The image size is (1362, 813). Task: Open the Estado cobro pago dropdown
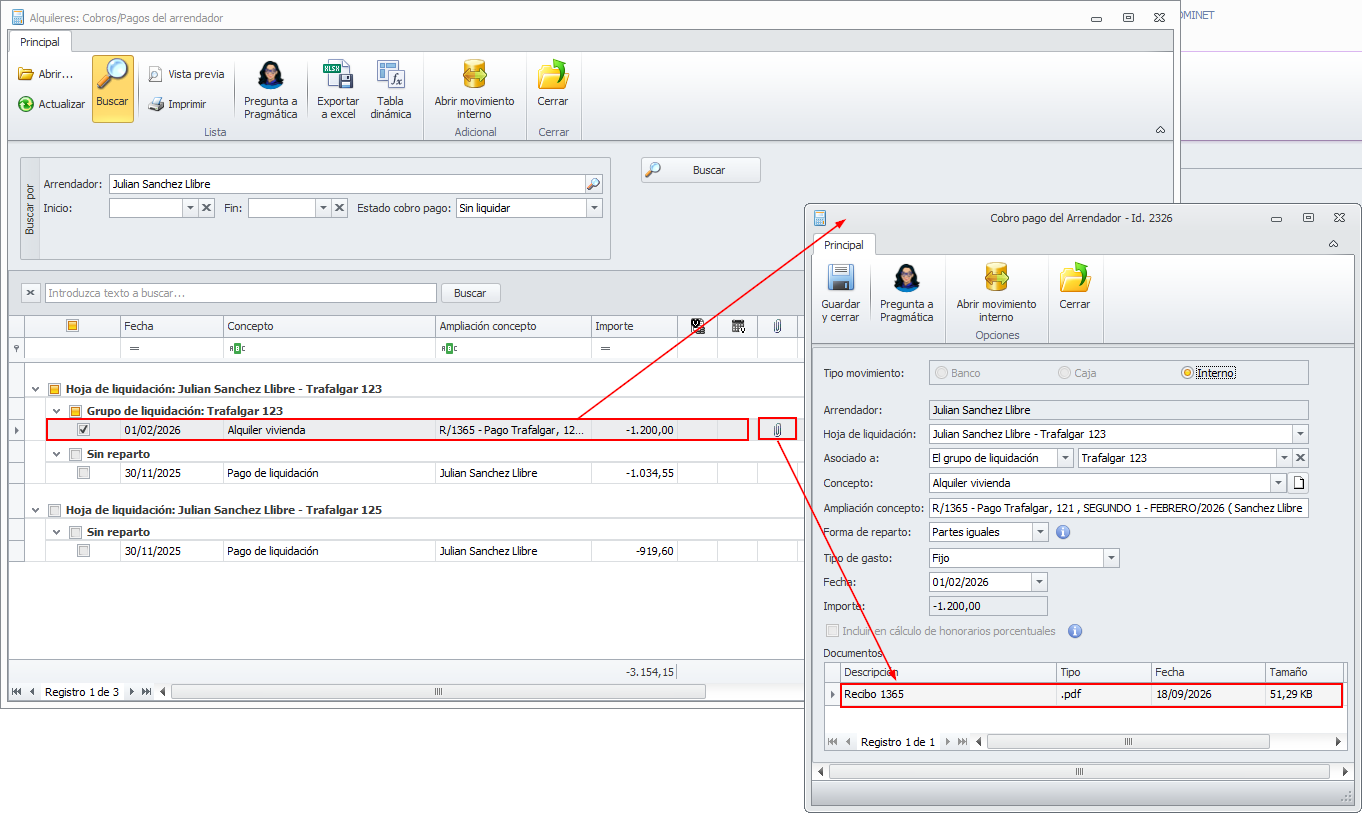pyautogui.click(x=595, y=208)
